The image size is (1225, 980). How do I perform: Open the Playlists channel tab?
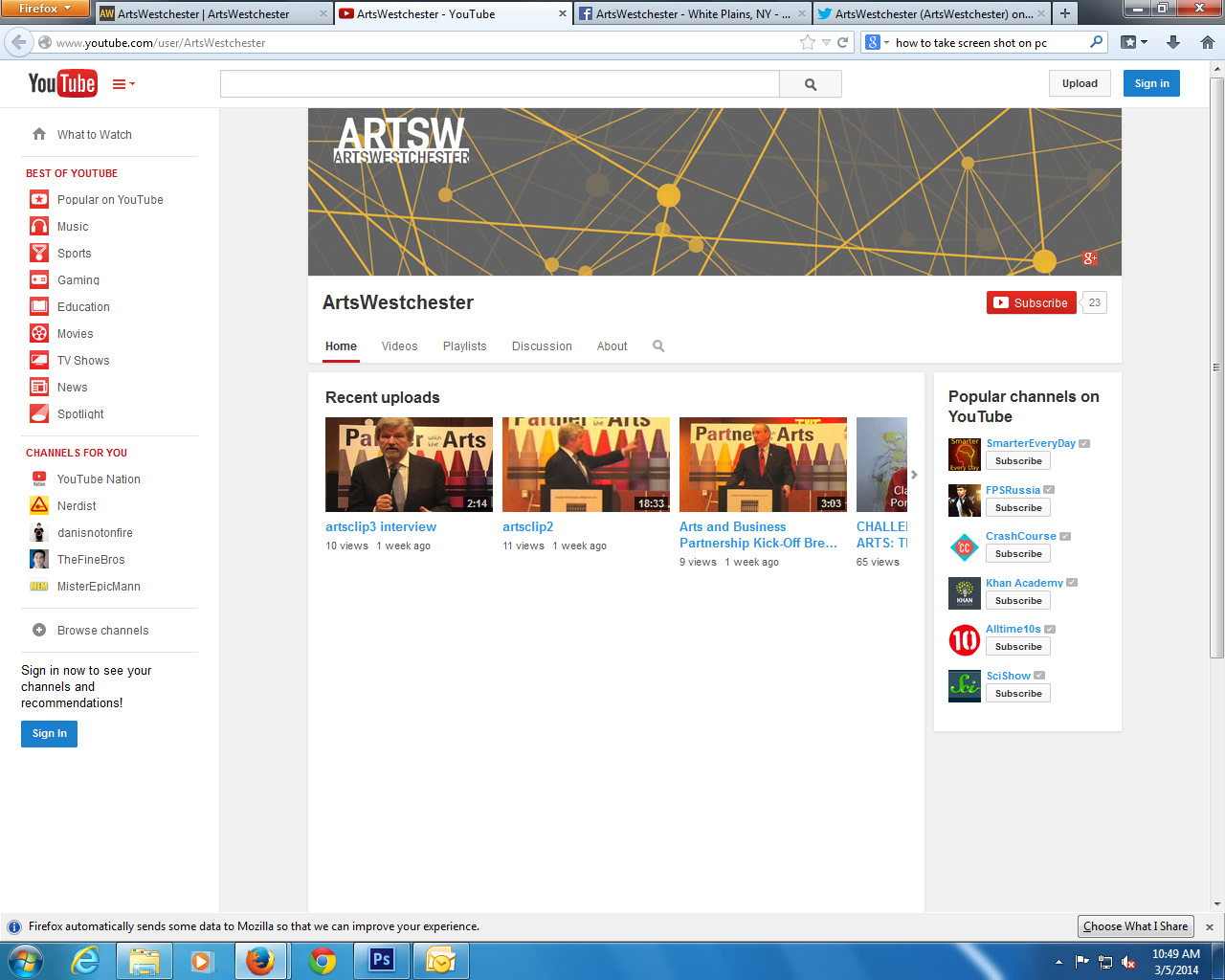[464, 346]
